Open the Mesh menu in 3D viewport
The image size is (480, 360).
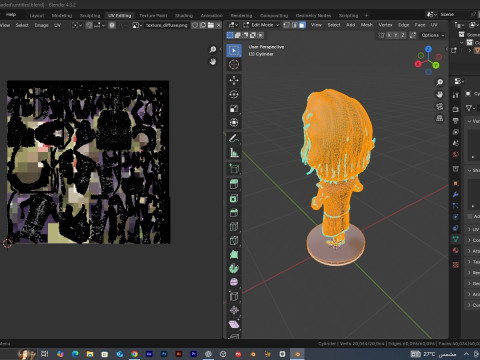[367, 25]
